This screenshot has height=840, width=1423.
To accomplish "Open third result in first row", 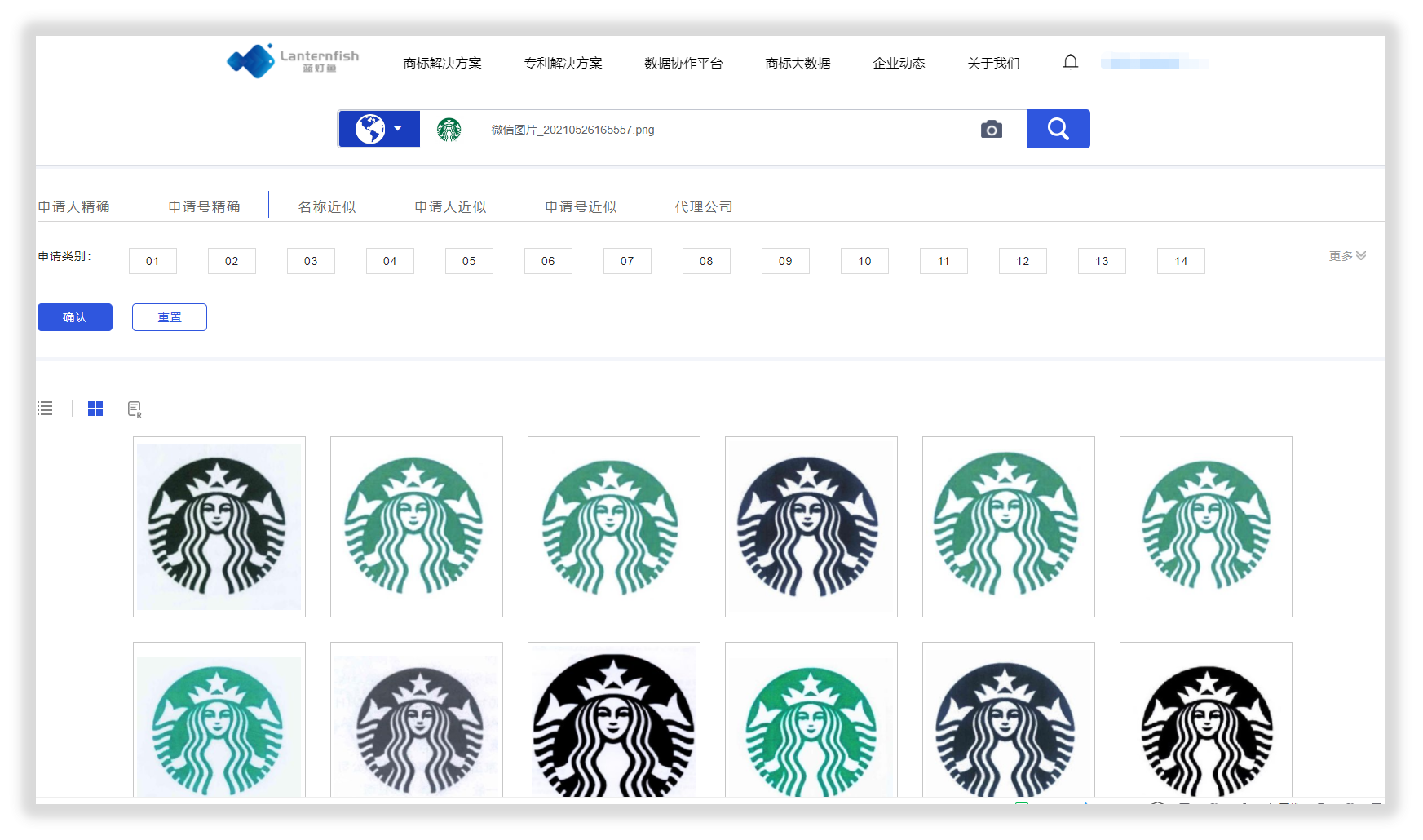I will (614, 527).
